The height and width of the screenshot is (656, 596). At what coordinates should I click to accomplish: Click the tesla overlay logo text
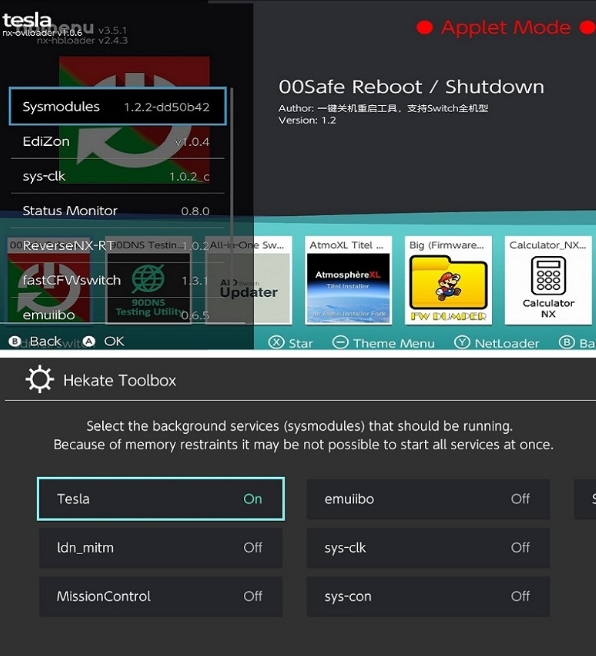[27, 20]
